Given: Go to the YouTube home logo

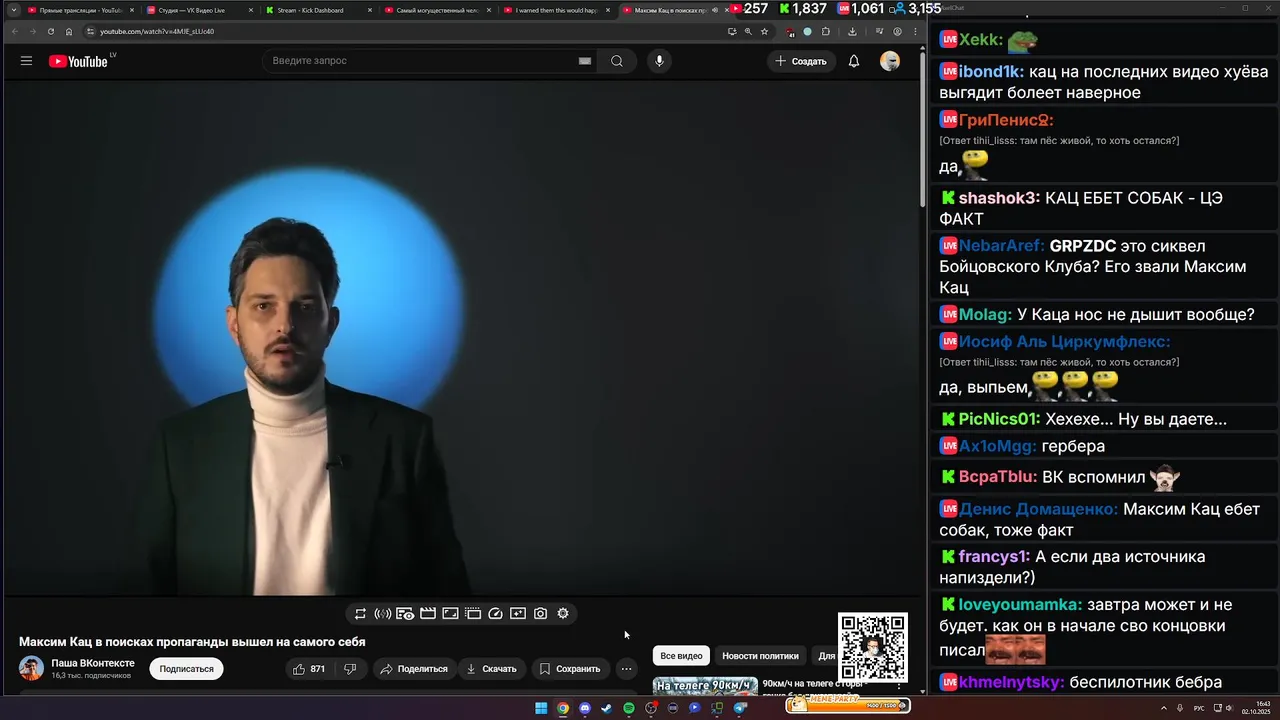Looking at the screenshot, I should [78, 61].
